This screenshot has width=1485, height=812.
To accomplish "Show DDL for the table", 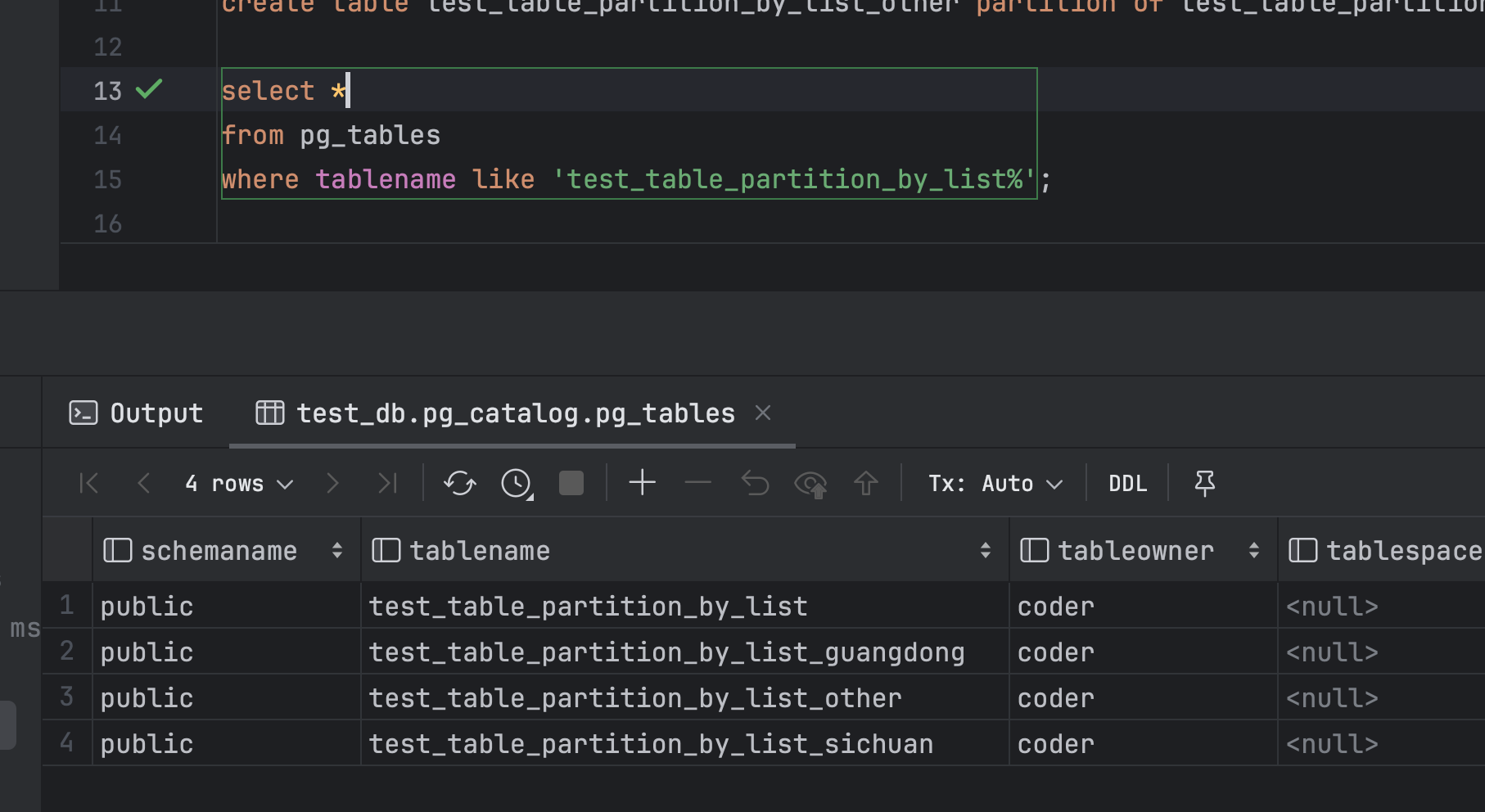I will 1128,484.
